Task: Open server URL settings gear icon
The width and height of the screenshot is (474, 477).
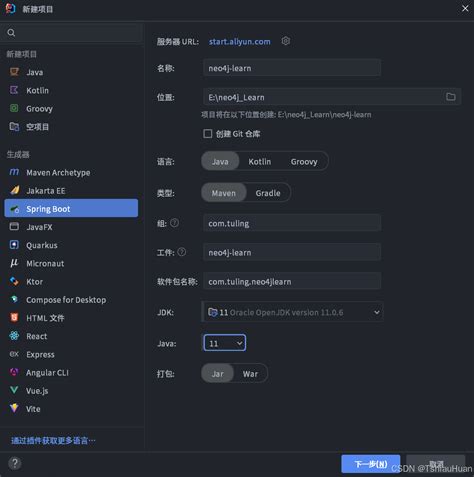Action: tap(286, 41)
